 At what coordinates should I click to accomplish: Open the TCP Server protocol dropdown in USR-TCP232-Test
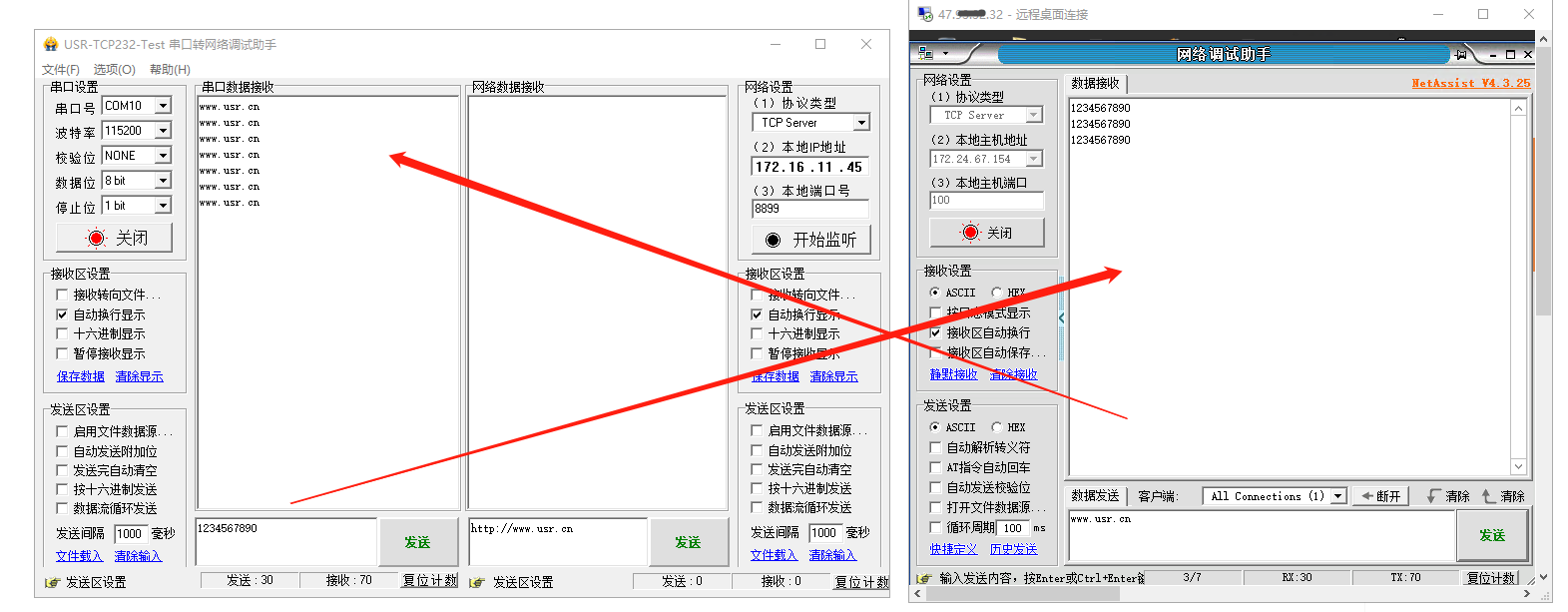pyautogui.click(x=862, y=123)
